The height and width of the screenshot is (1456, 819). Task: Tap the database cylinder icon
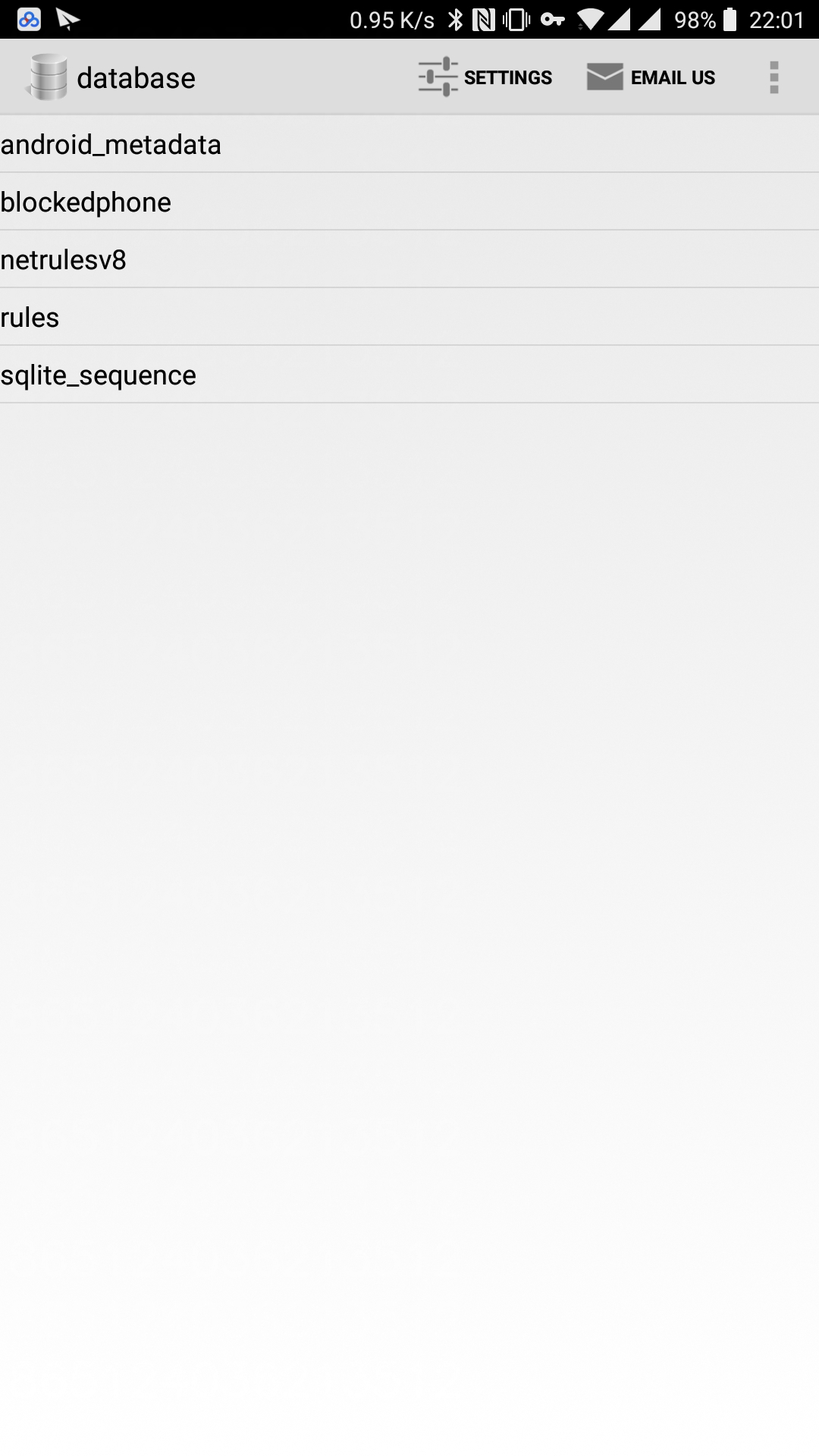click(x=48, y=77)
